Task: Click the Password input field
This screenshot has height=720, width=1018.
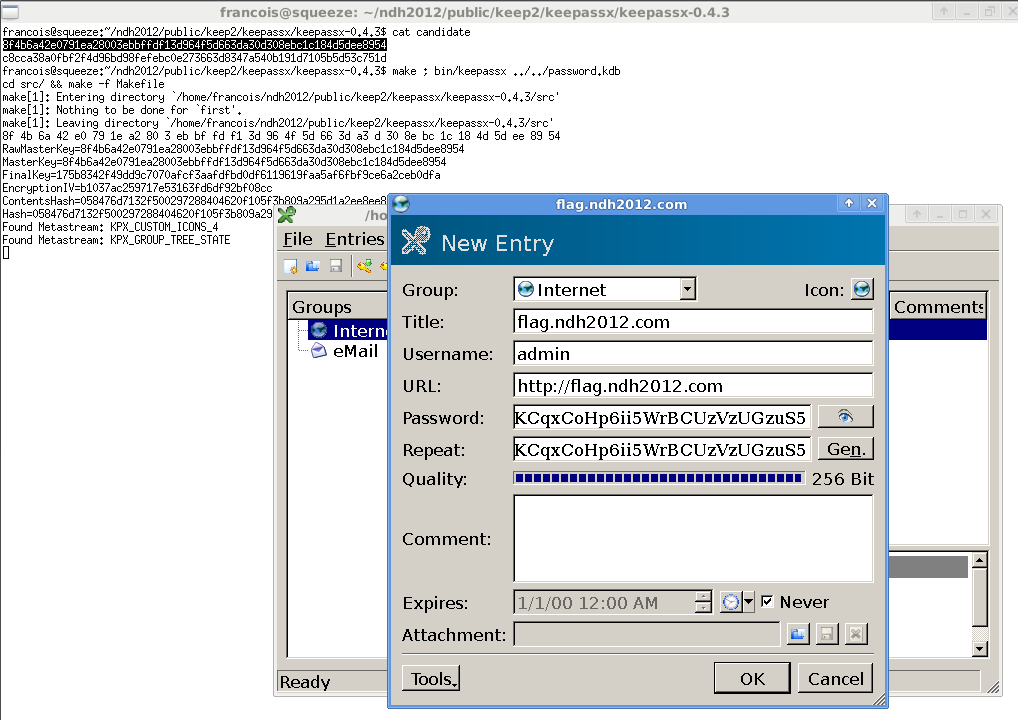Action: click(662, 417)
